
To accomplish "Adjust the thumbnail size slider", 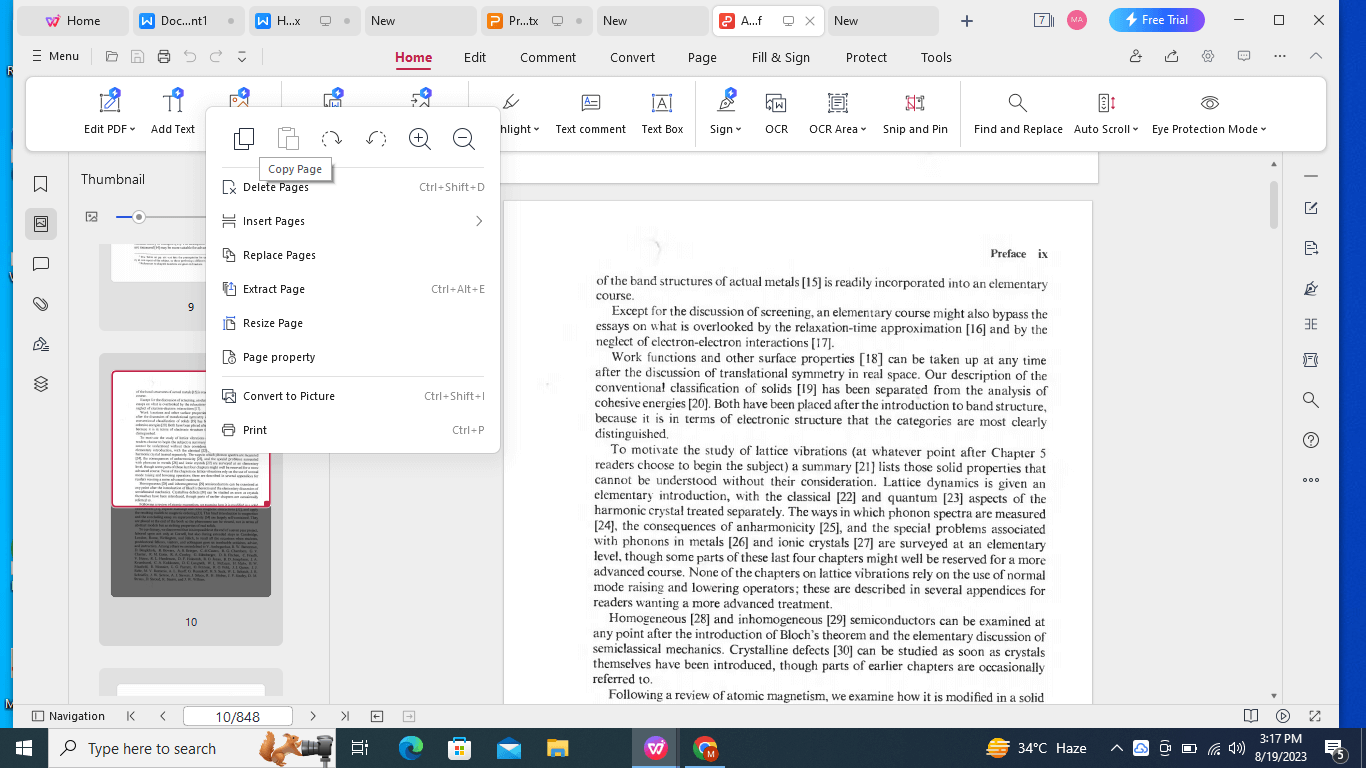I will [x=139, y=216].
